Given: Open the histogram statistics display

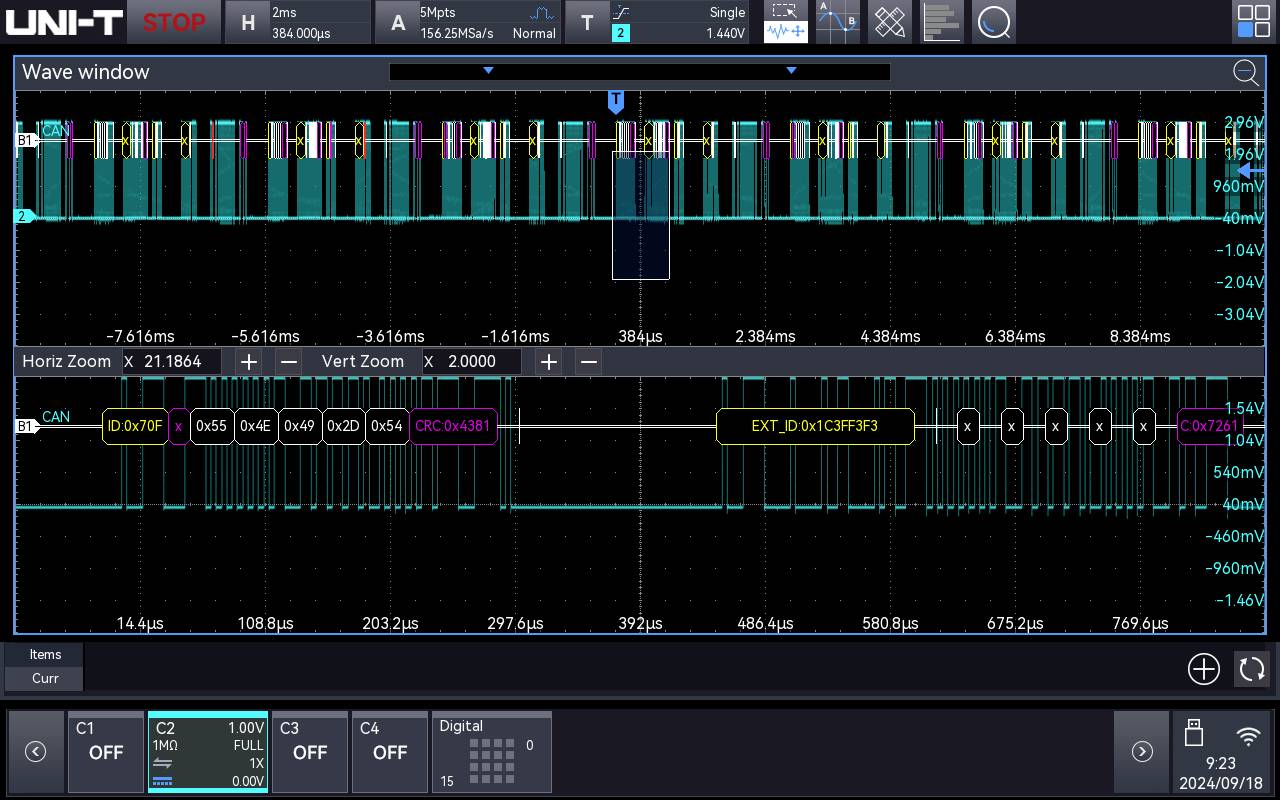Looking at the screenshot, I should point(942,21).
